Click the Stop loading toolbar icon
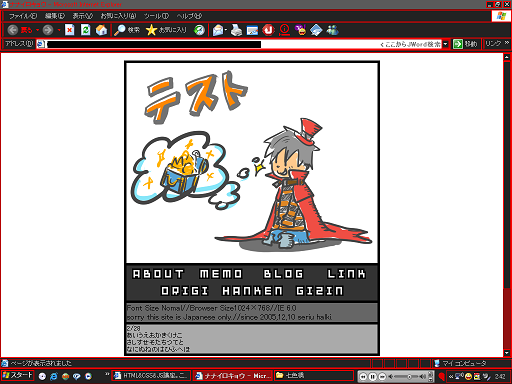The width and height of the screenshot is (512, 384). [x=69, y=30]
